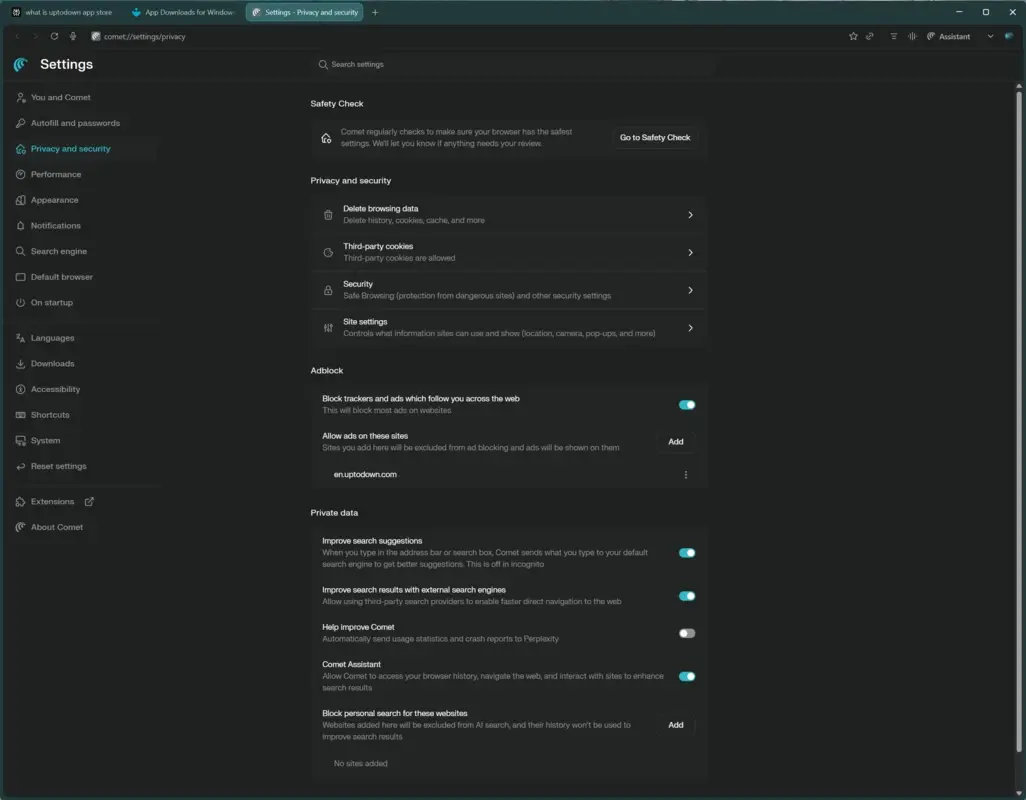This screenshot has height=800, width=1026.
Task: Click the Go to Safety Check button
Action: [655, 137]
